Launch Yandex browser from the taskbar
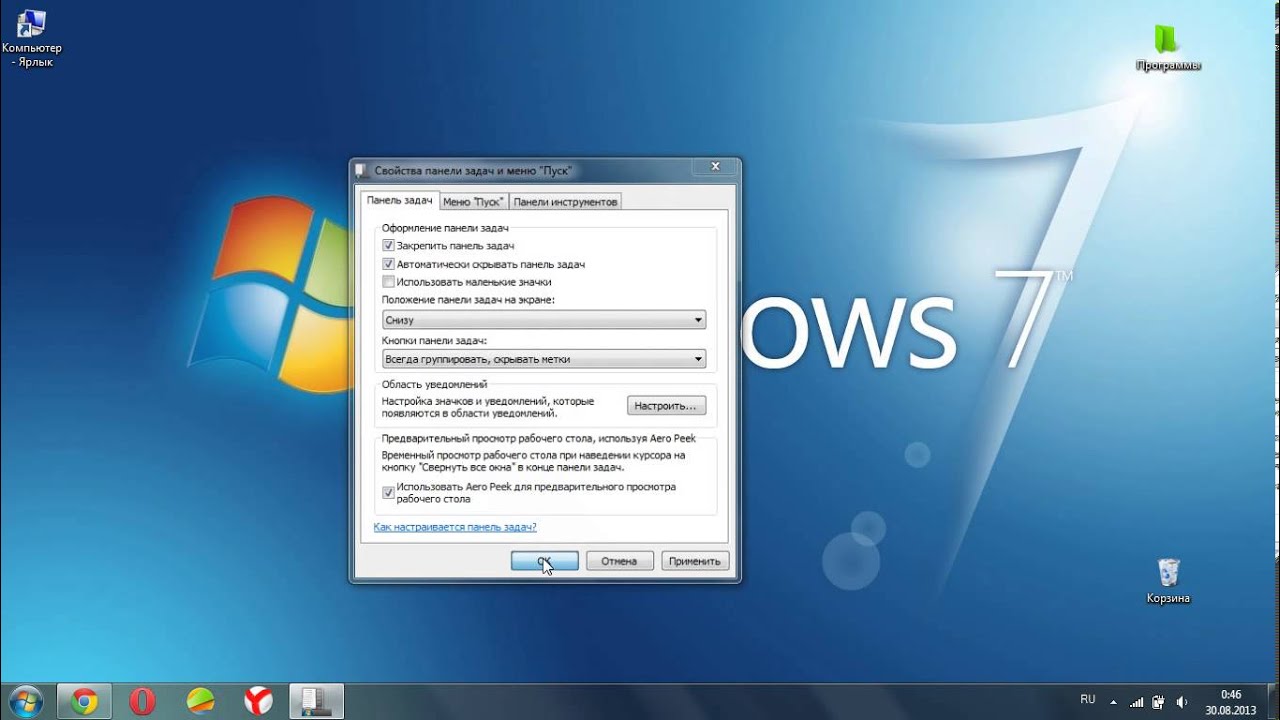Viewport: 1280px width, 720px height. coord(258,702)
